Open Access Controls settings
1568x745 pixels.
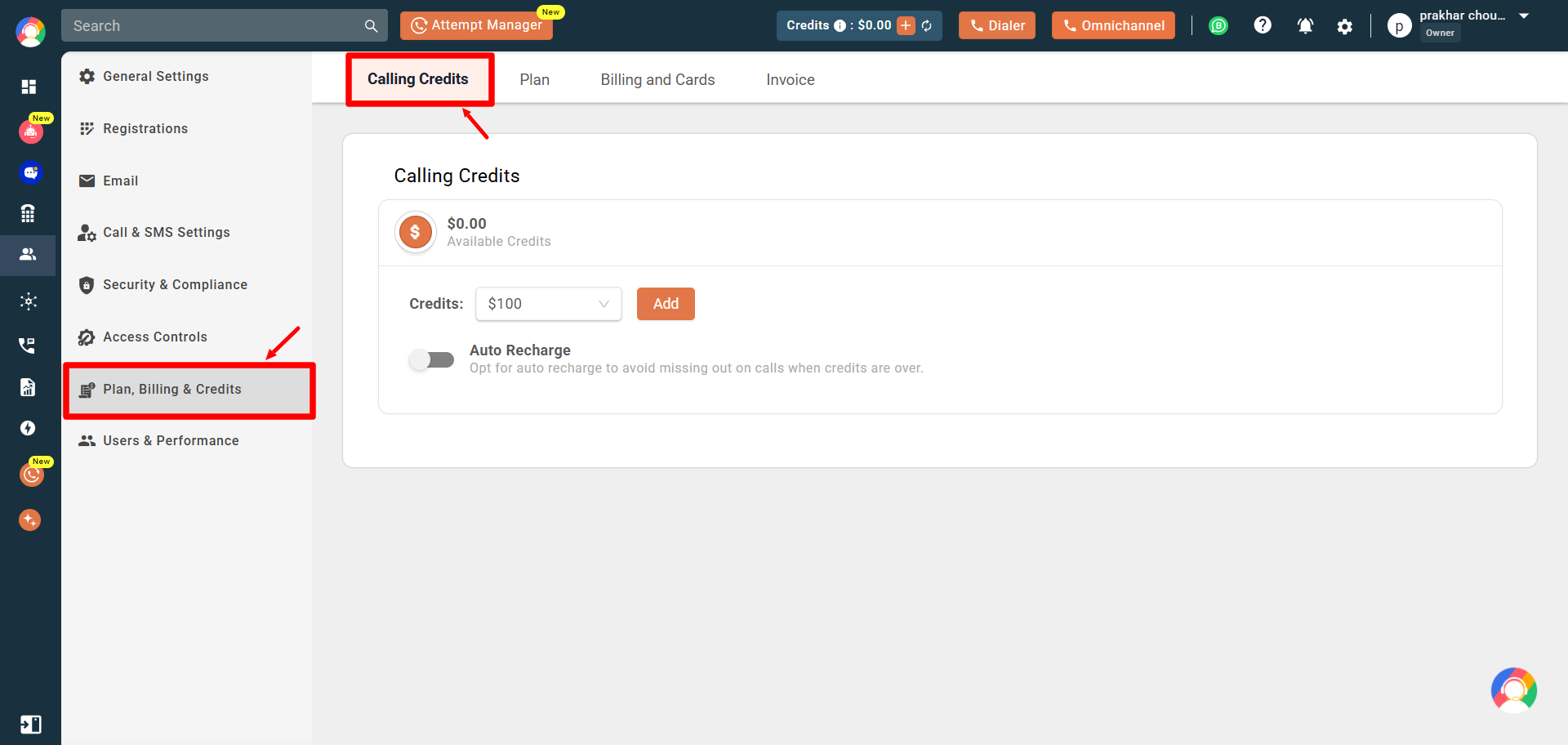(187, 337)
